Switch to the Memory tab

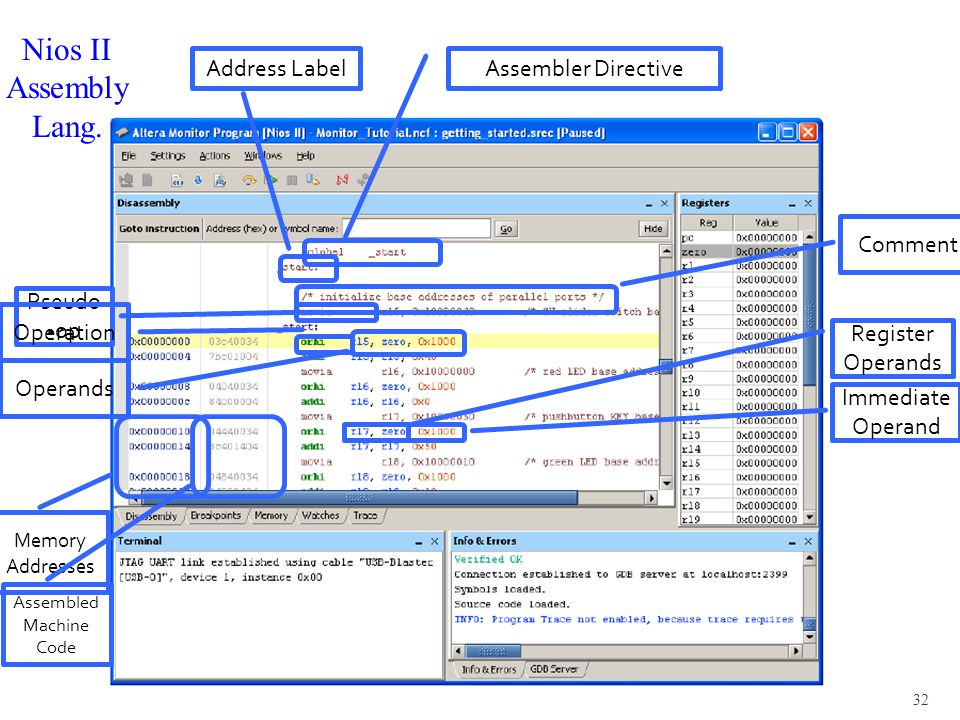(271, 516)
